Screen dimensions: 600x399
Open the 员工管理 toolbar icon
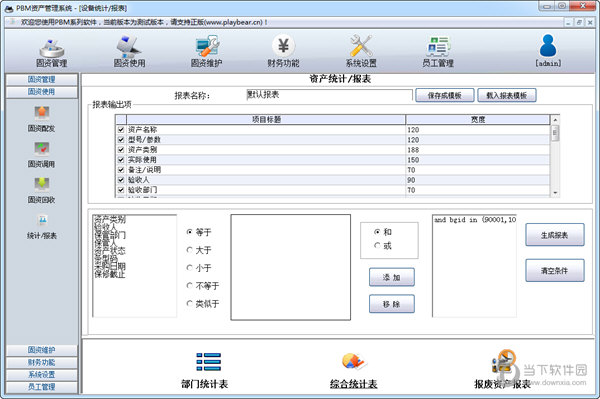[x=438, y=47]
